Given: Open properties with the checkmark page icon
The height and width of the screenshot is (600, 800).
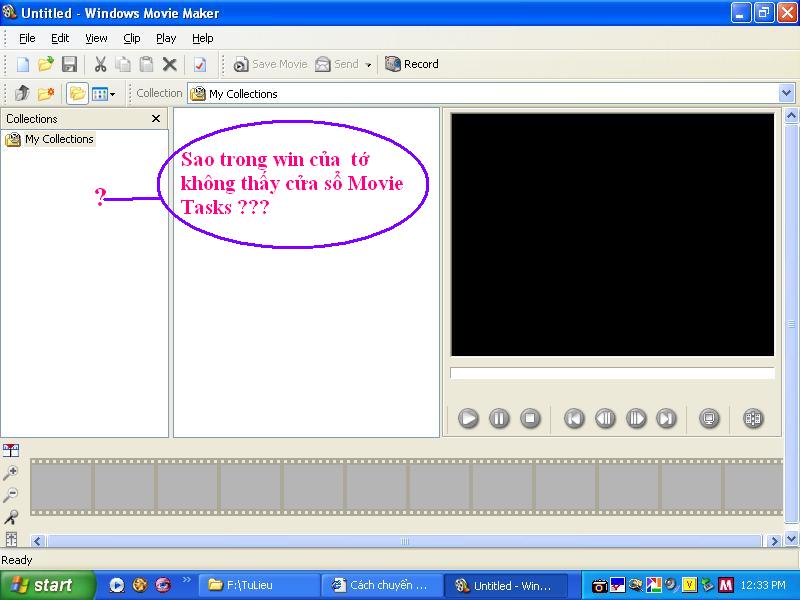Looking at the screenshot, I should (x=199, y=64).
